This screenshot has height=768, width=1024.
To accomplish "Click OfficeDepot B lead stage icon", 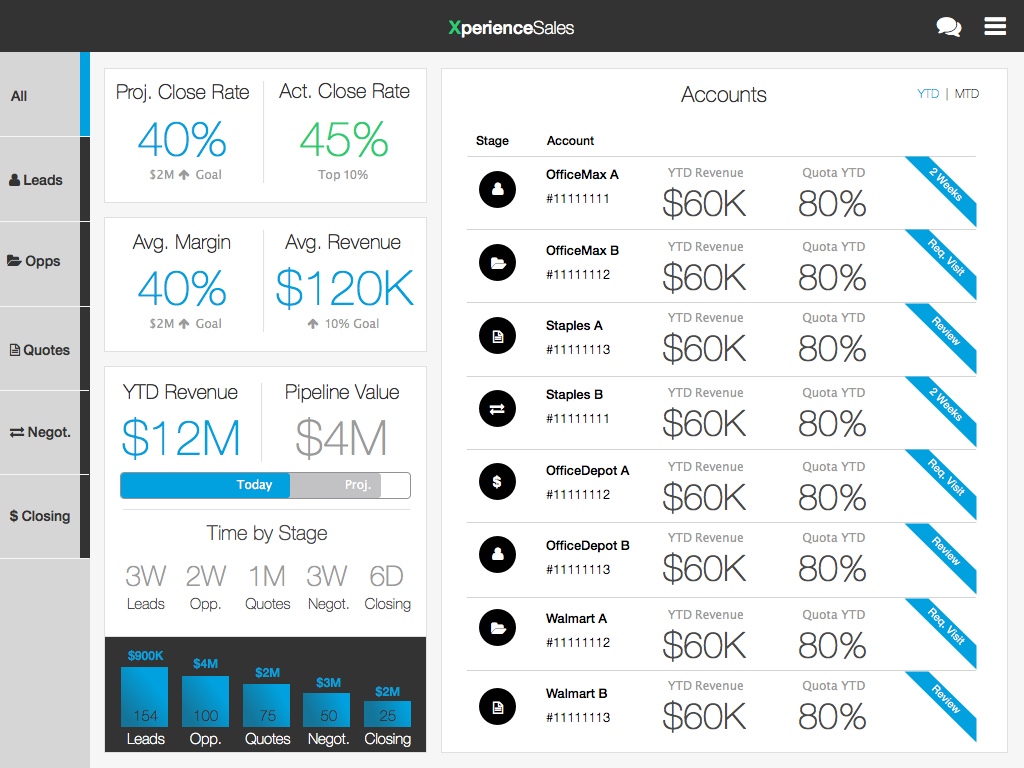I will tap(498, 554).
